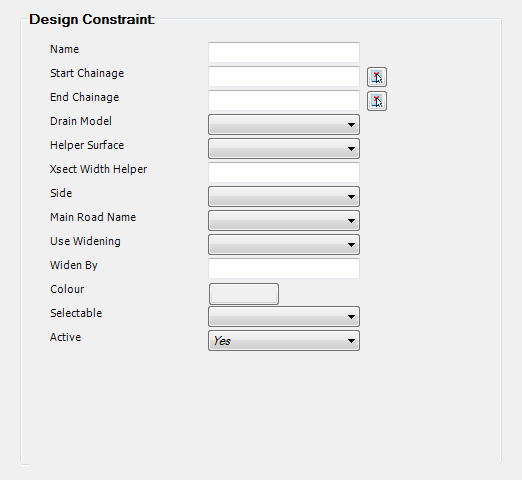Screen dimensions: 522x480
Task: Click the Side dropdown arrow
Action: (x=351, y=197)
